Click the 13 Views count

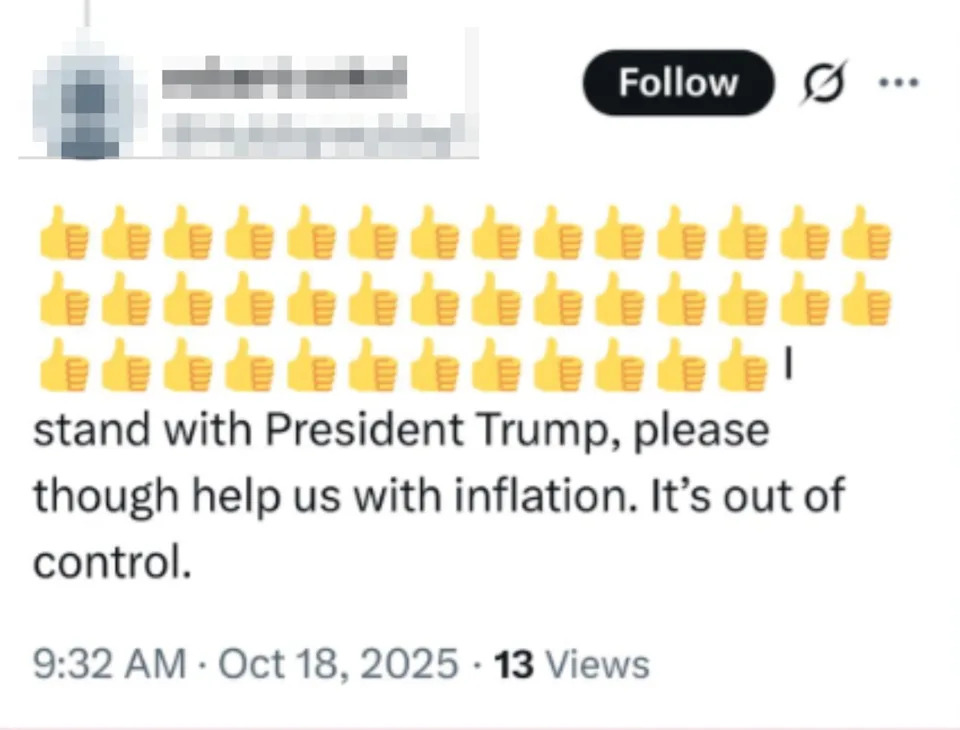coord(573,664)
